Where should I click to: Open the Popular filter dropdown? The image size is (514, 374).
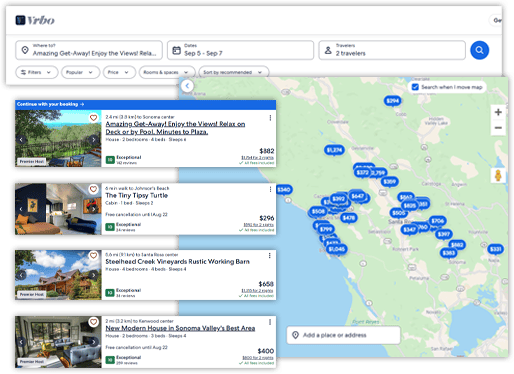[x=80, y=72]
